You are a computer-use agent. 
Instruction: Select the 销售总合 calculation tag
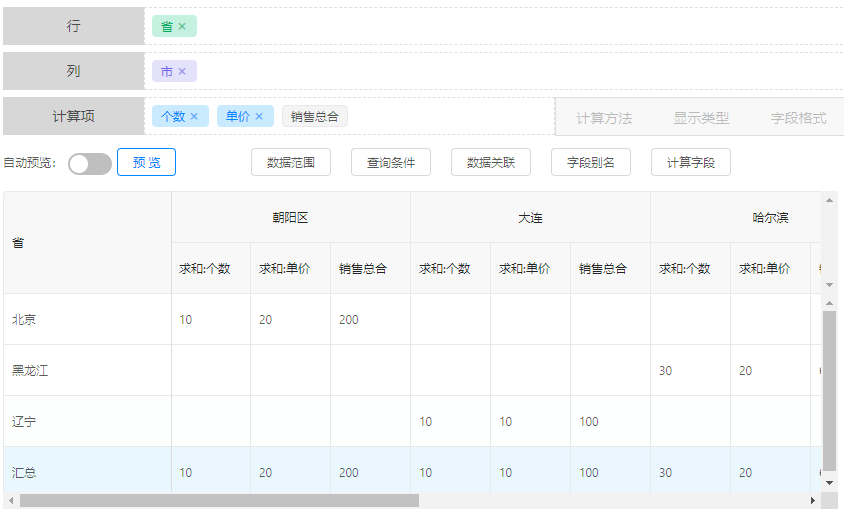coord(314,117)
